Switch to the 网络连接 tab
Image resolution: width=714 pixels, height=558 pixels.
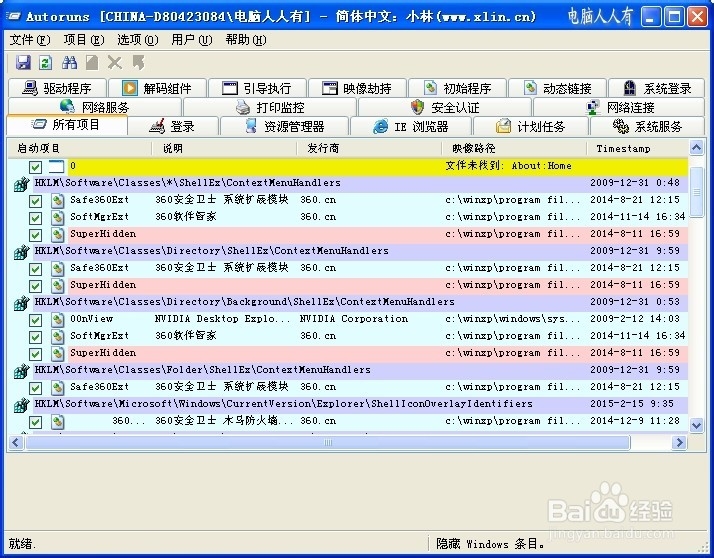pos(619,107)
